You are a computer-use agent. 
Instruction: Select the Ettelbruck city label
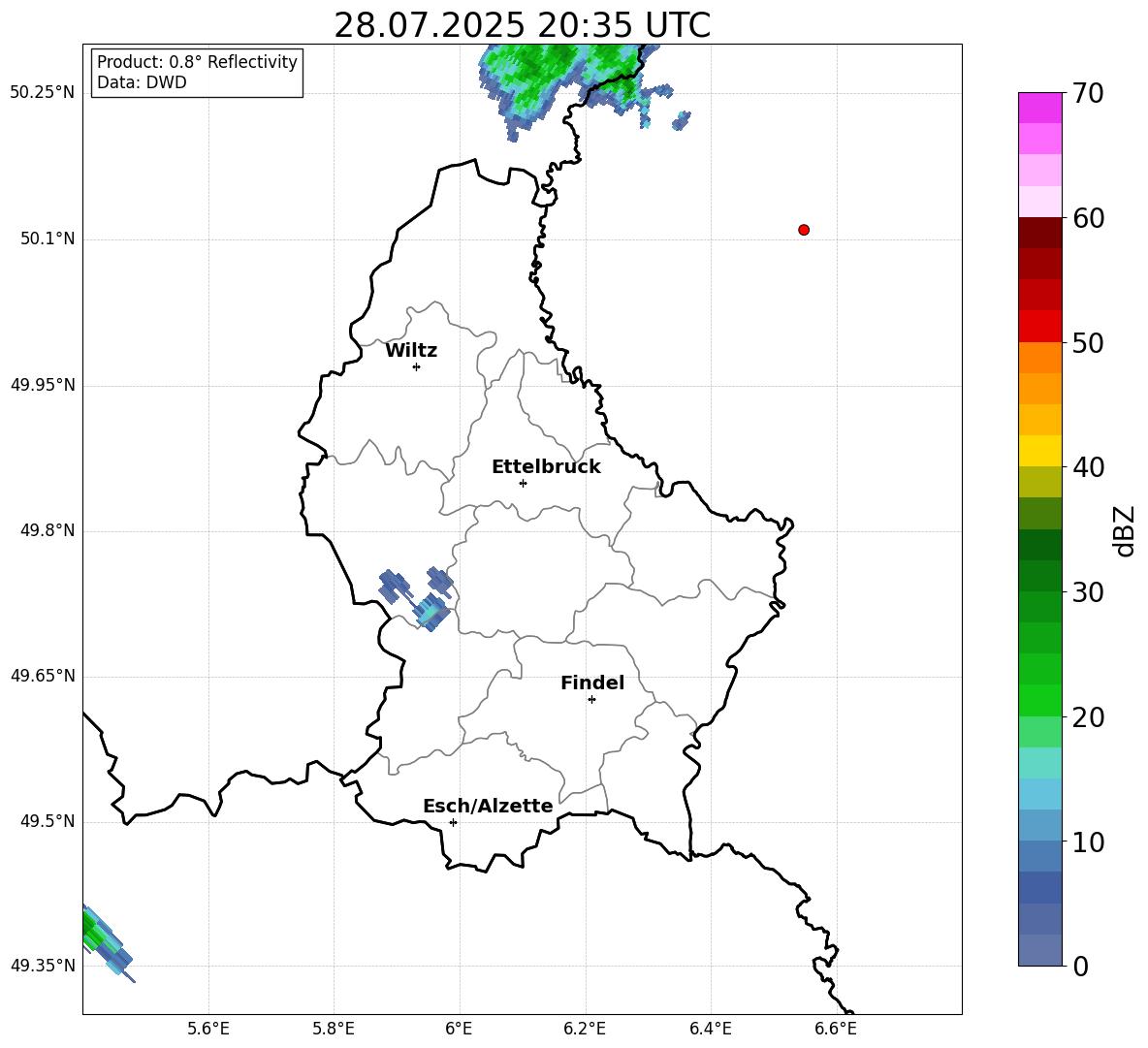[546, 467]
